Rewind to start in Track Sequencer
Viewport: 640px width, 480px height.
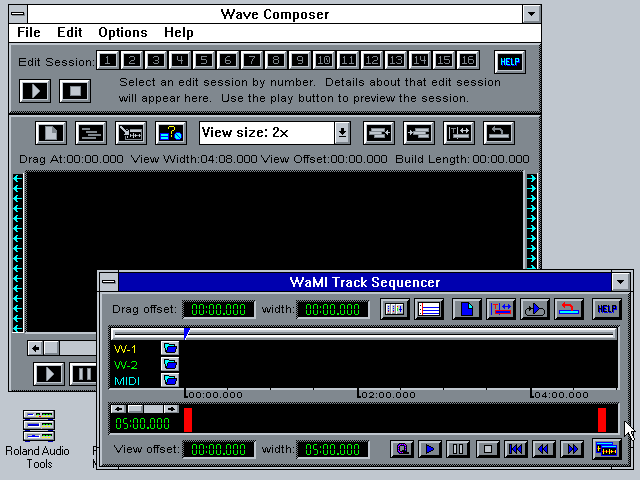point(516,449)
